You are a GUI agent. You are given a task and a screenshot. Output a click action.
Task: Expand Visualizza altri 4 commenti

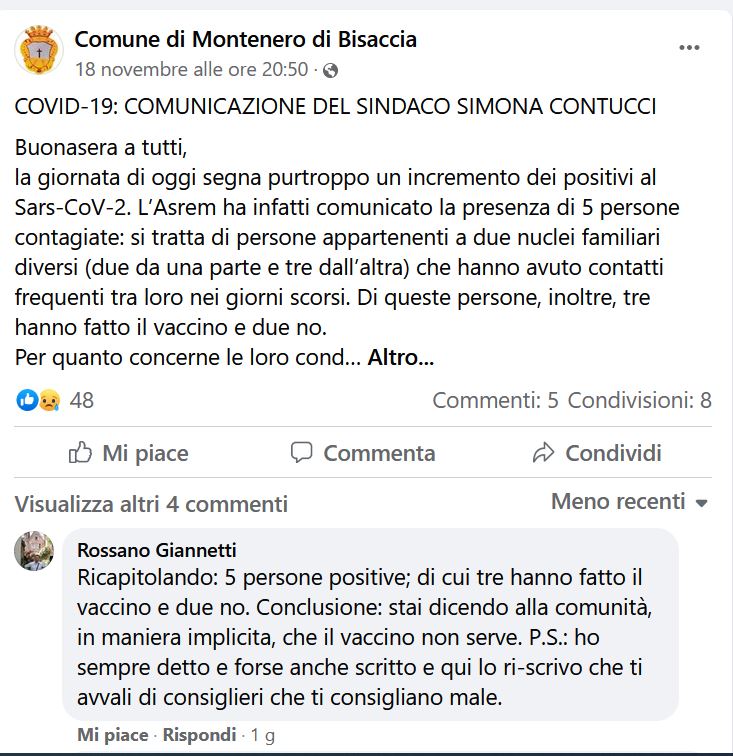pos(151,504)
